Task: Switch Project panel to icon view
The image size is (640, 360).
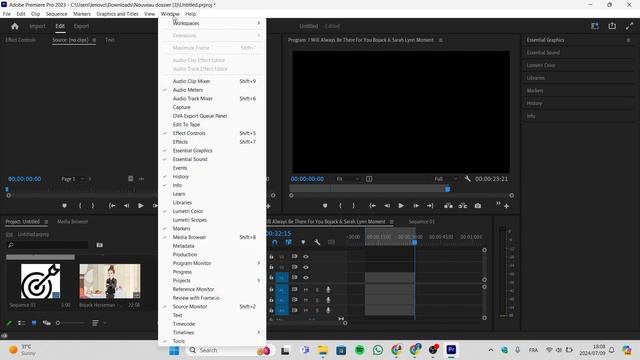Action: tap(34, 323)
